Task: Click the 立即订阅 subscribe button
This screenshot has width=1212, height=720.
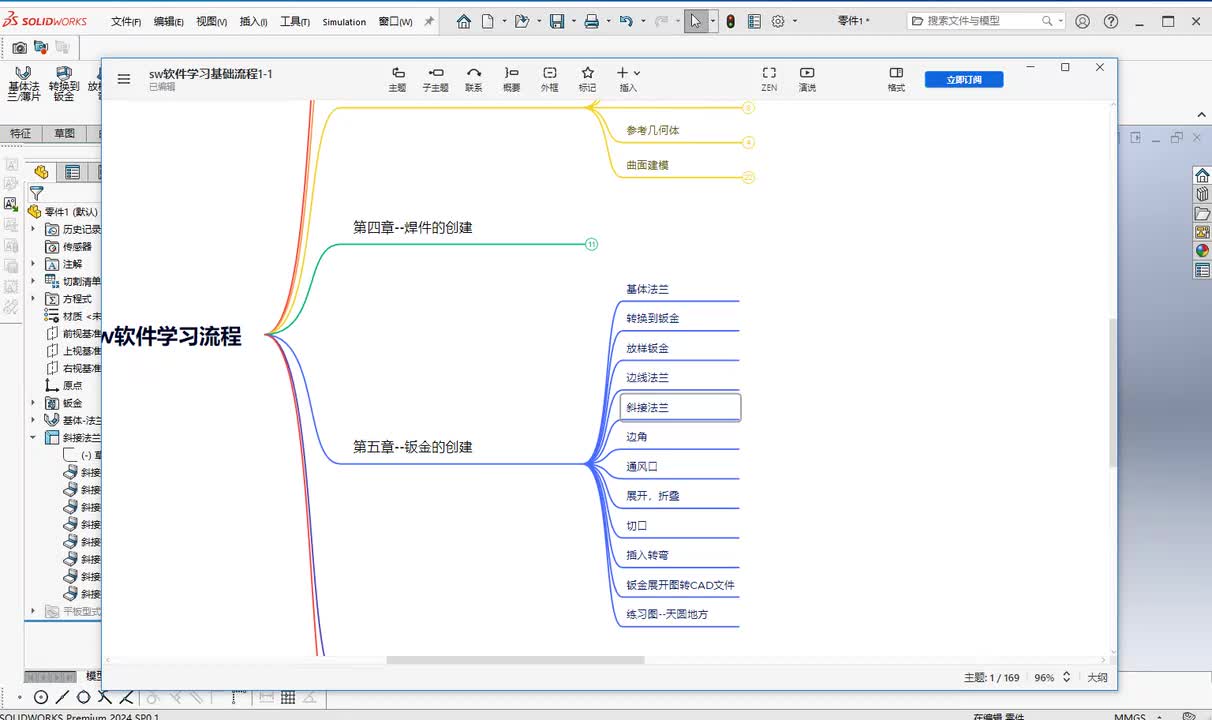Action: (x=963, y=80)
